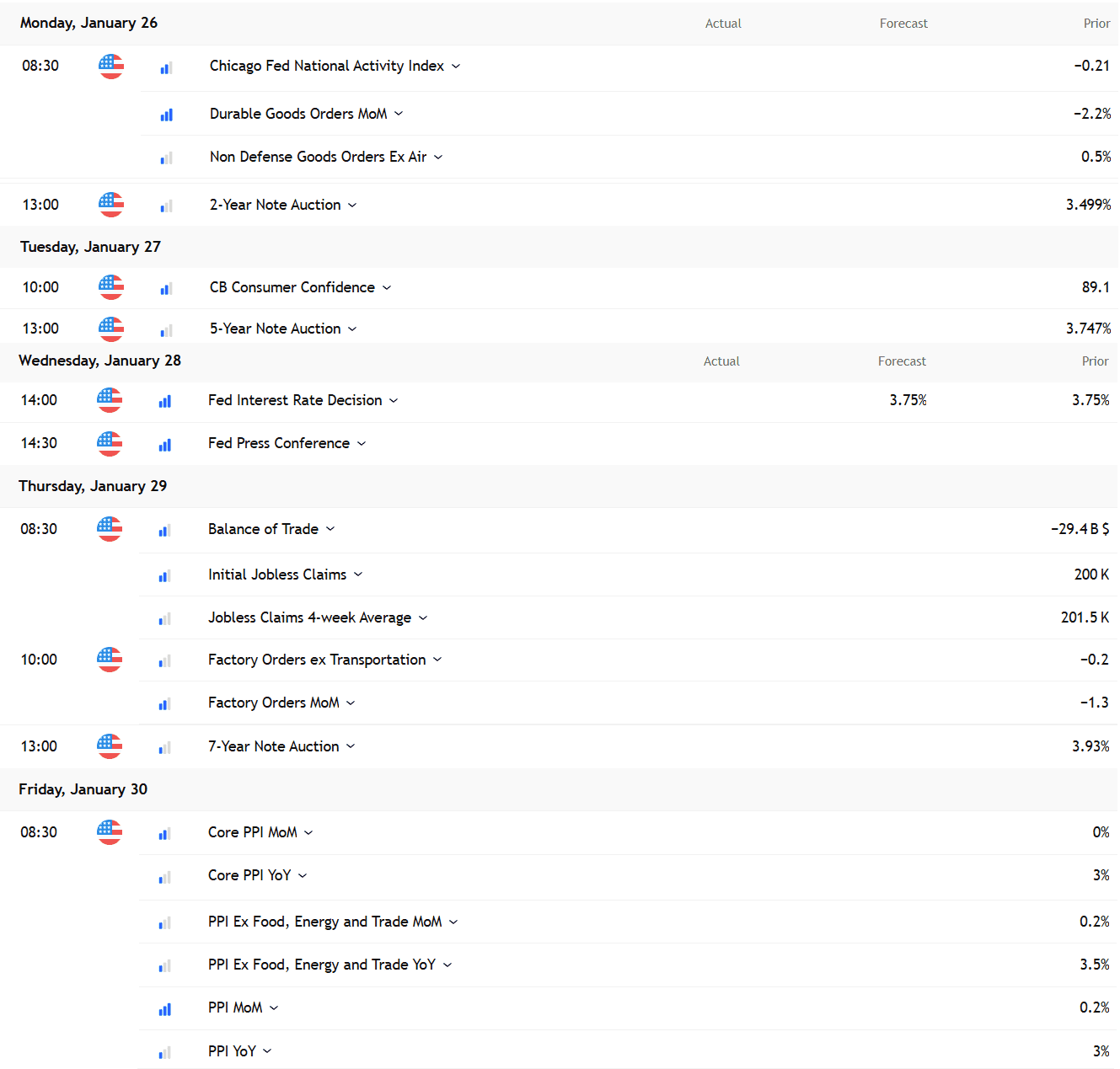The image size is (1120, 1069).
Task: Open the 5-Year Note Auction event
Action: tap(275, 329)
